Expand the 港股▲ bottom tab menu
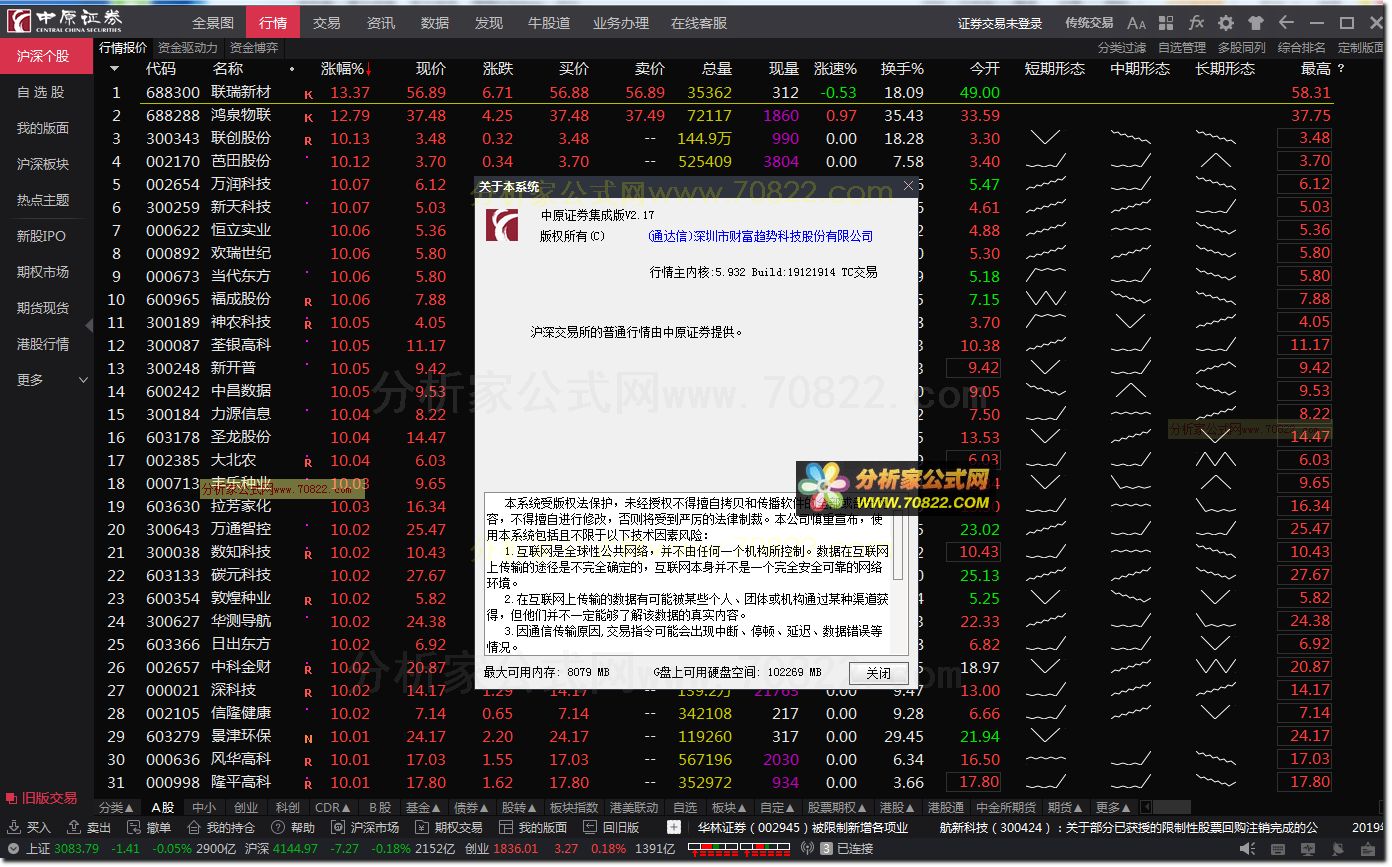The height and width of the screenshot is (867, 1392). point(895,807)
